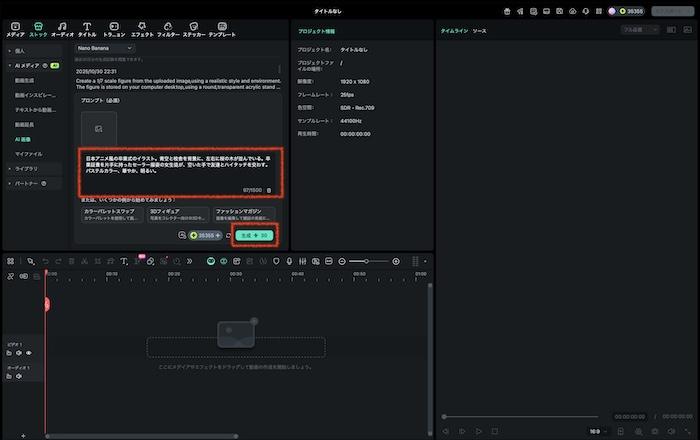Click the green 生成 generate button
Screen dimensions: 700x440
point(253,235)
